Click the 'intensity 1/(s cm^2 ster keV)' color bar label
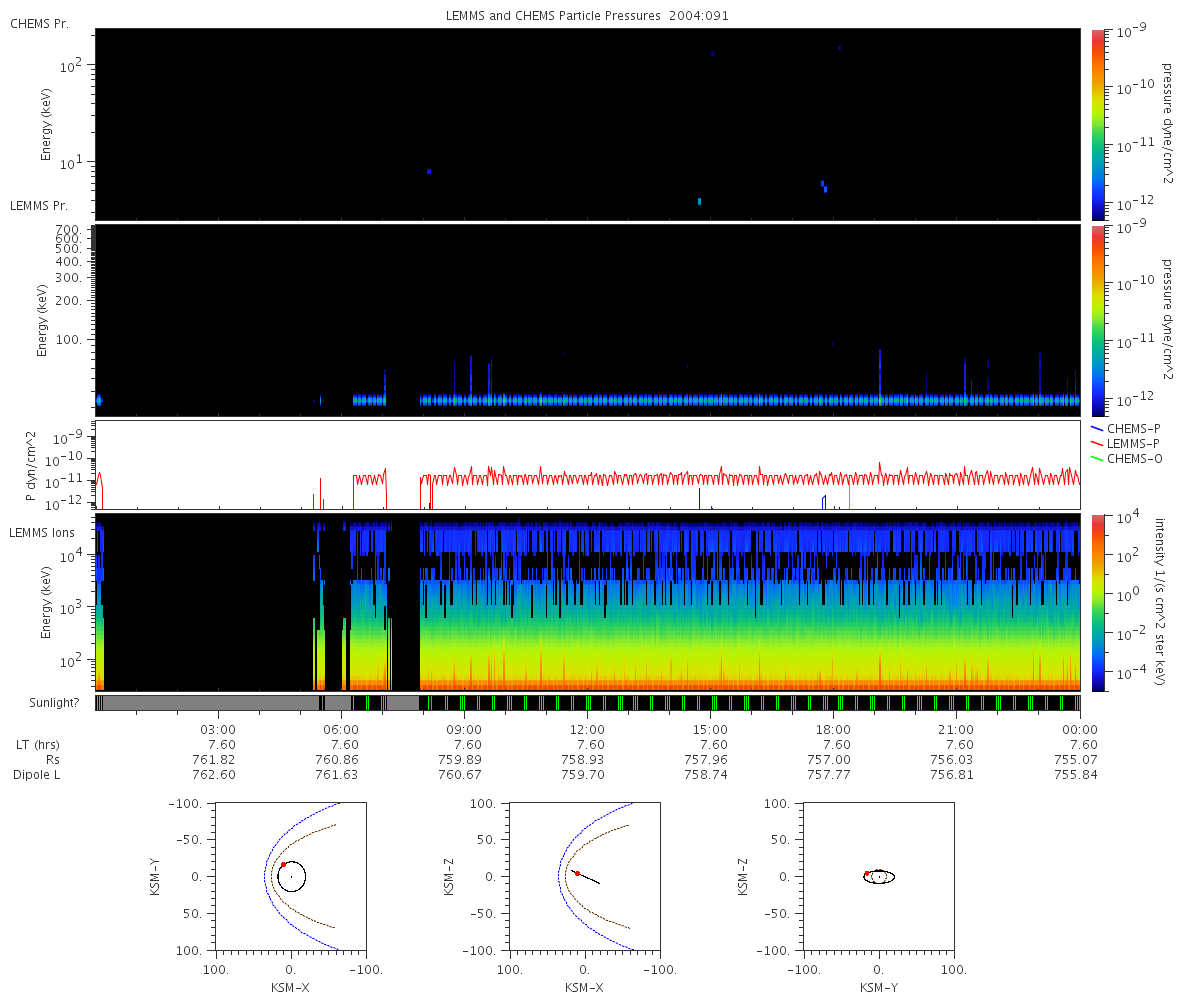 click(x=1160, y=602)
